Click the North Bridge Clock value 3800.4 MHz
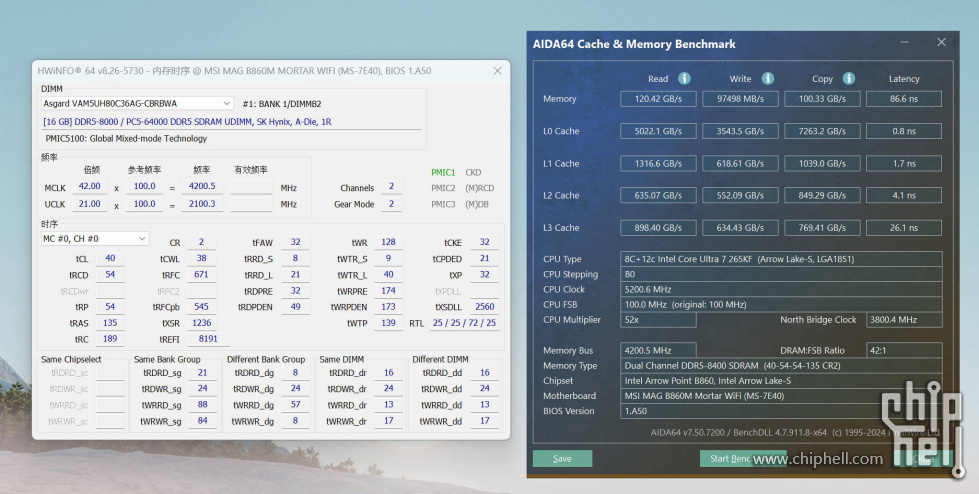Viewport: 979px width, 494px height. 903,319
